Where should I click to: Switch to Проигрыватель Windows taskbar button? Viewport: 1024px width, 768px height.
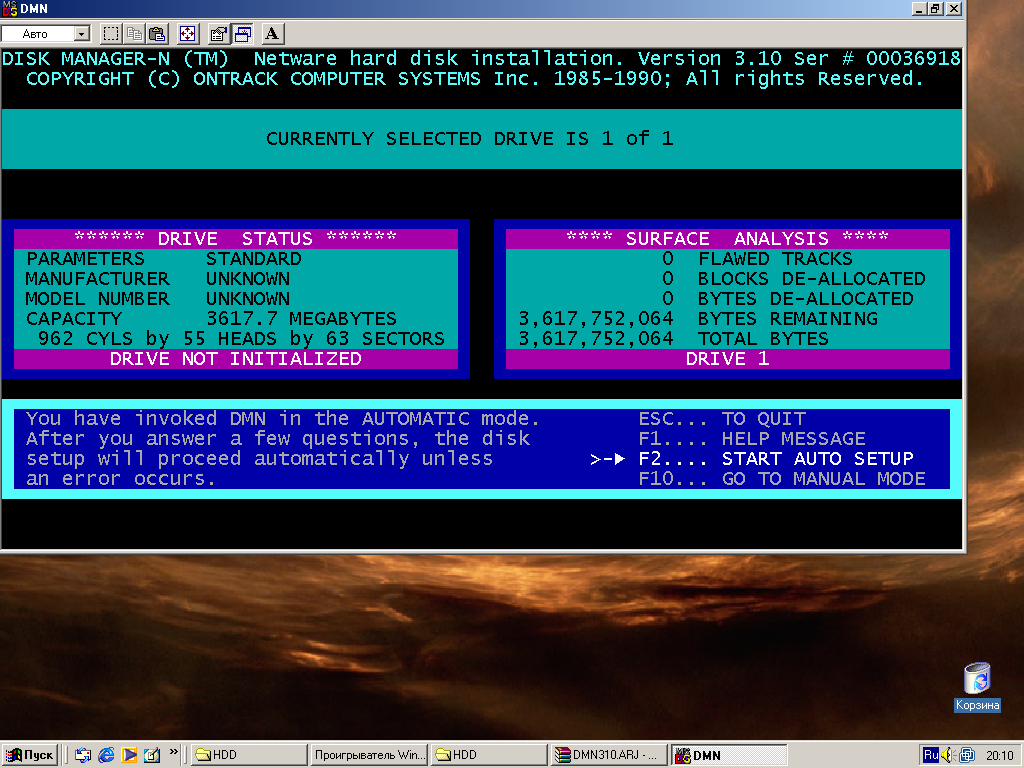pyautogui.click(x=369, y=755)
